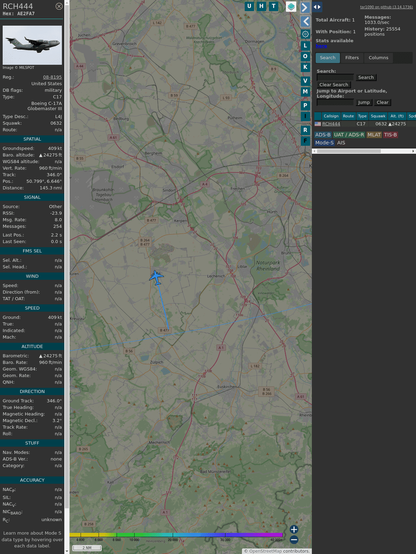
Task: Open the C-17 aircraft photo thumbnail
Action: pos(32,45)
